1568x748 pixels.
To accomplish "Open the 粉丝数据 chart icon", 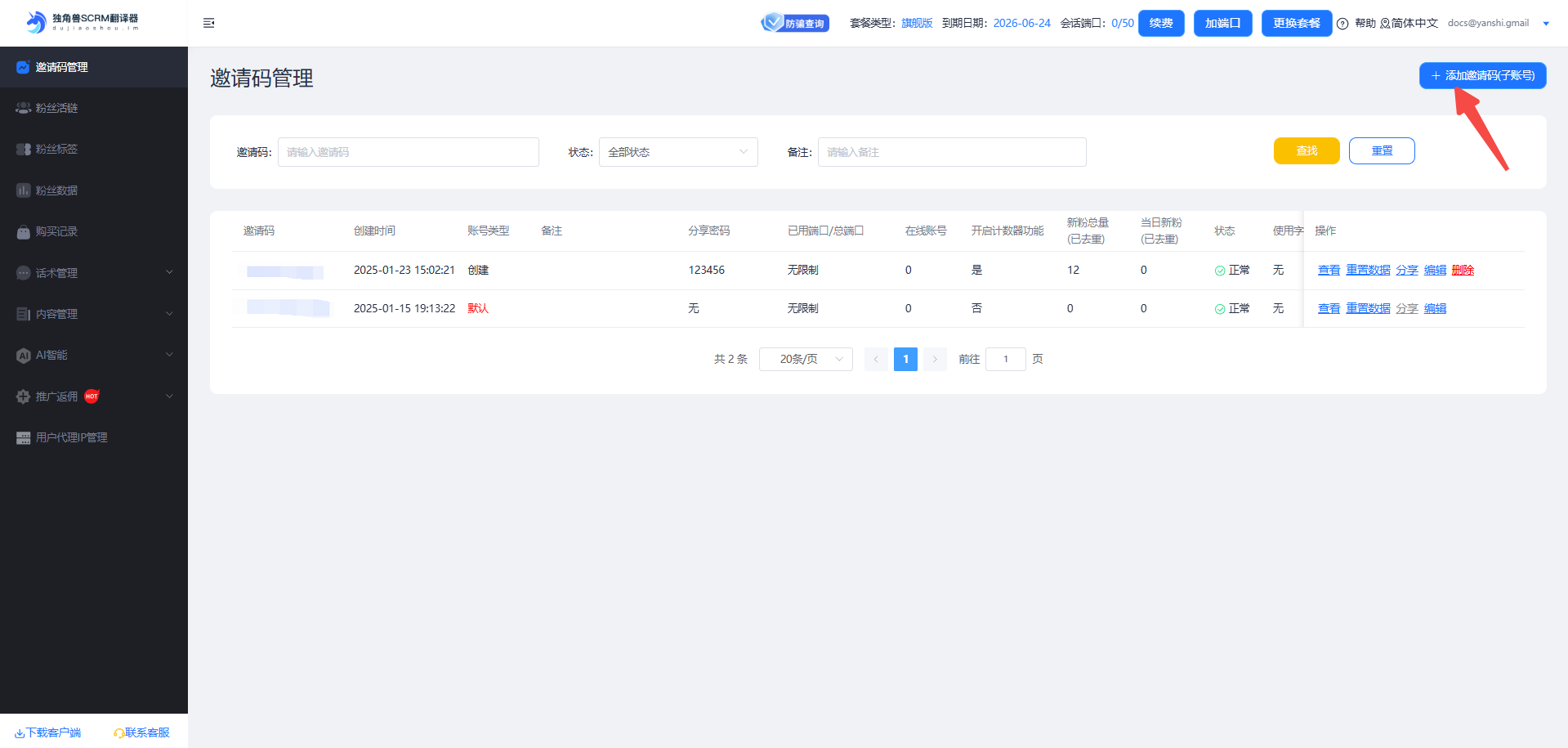I will click(24, 190).
